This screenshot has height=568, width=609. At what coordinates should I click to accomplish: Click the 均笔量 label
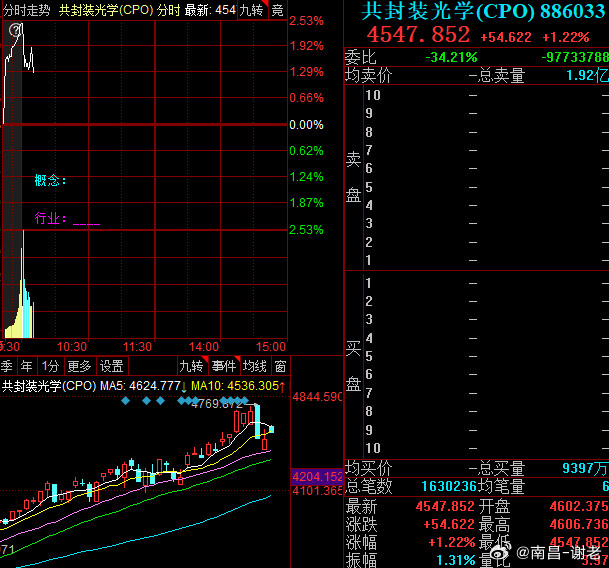click(x=501, y=486)
